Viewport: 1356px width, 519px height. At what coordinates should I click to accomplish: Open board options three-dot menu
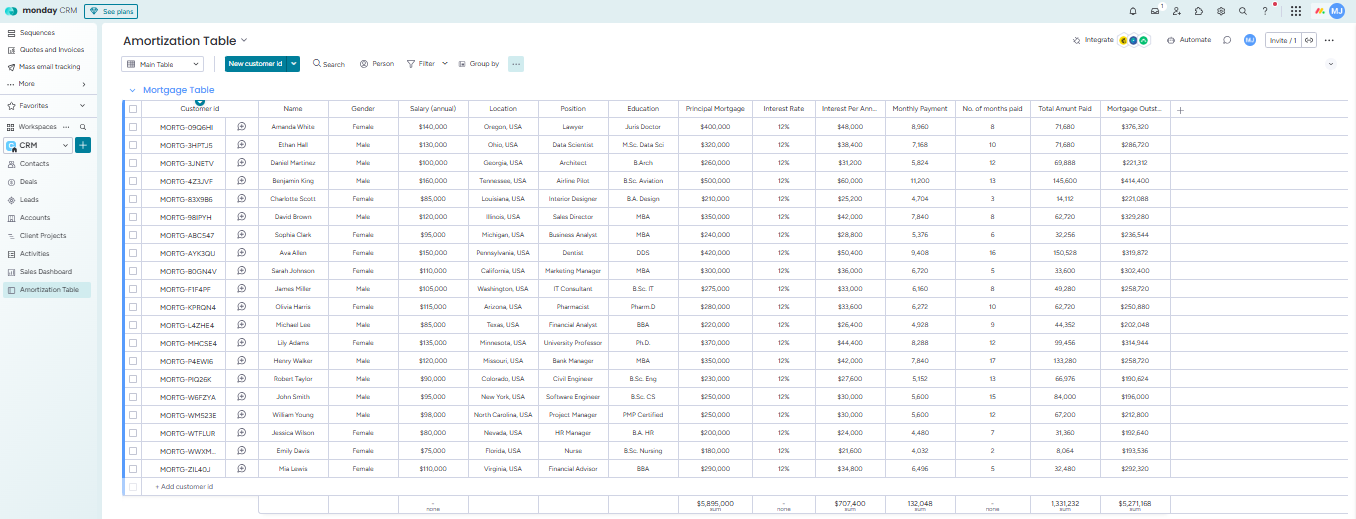click(1329, 40)
